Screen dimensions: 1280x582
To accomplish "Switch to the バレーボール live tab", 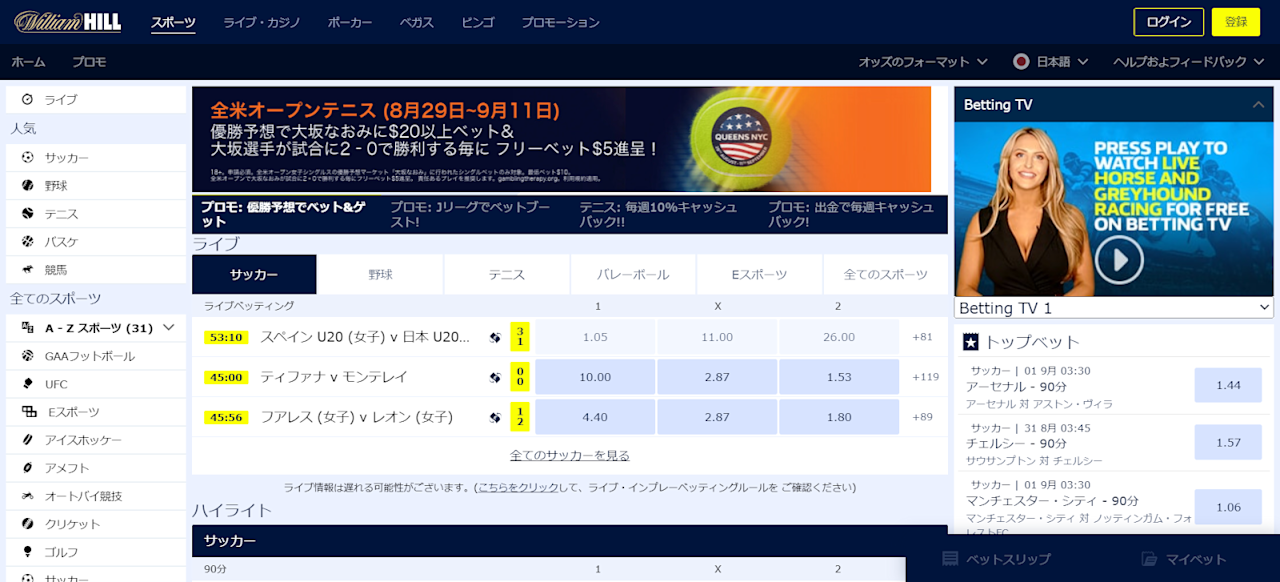I will (x=633, y=275).
